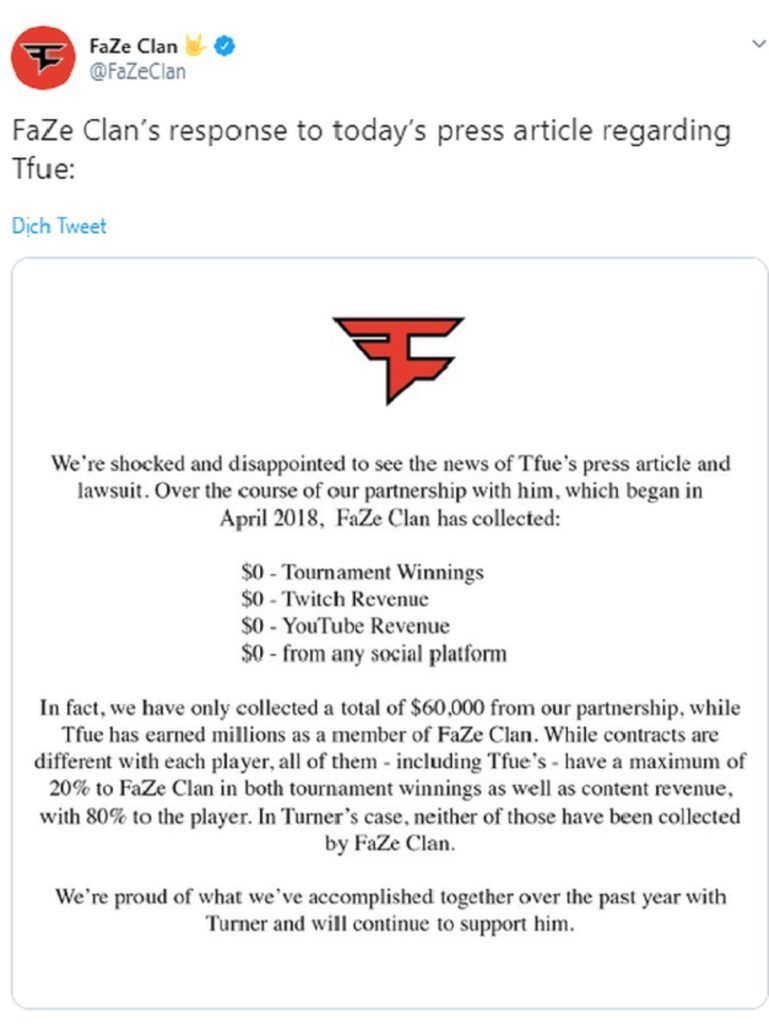Open the FaZe Clan display name link
Image resolution: width=769 pixels, height=1024 pixels.
click(133, 46)
